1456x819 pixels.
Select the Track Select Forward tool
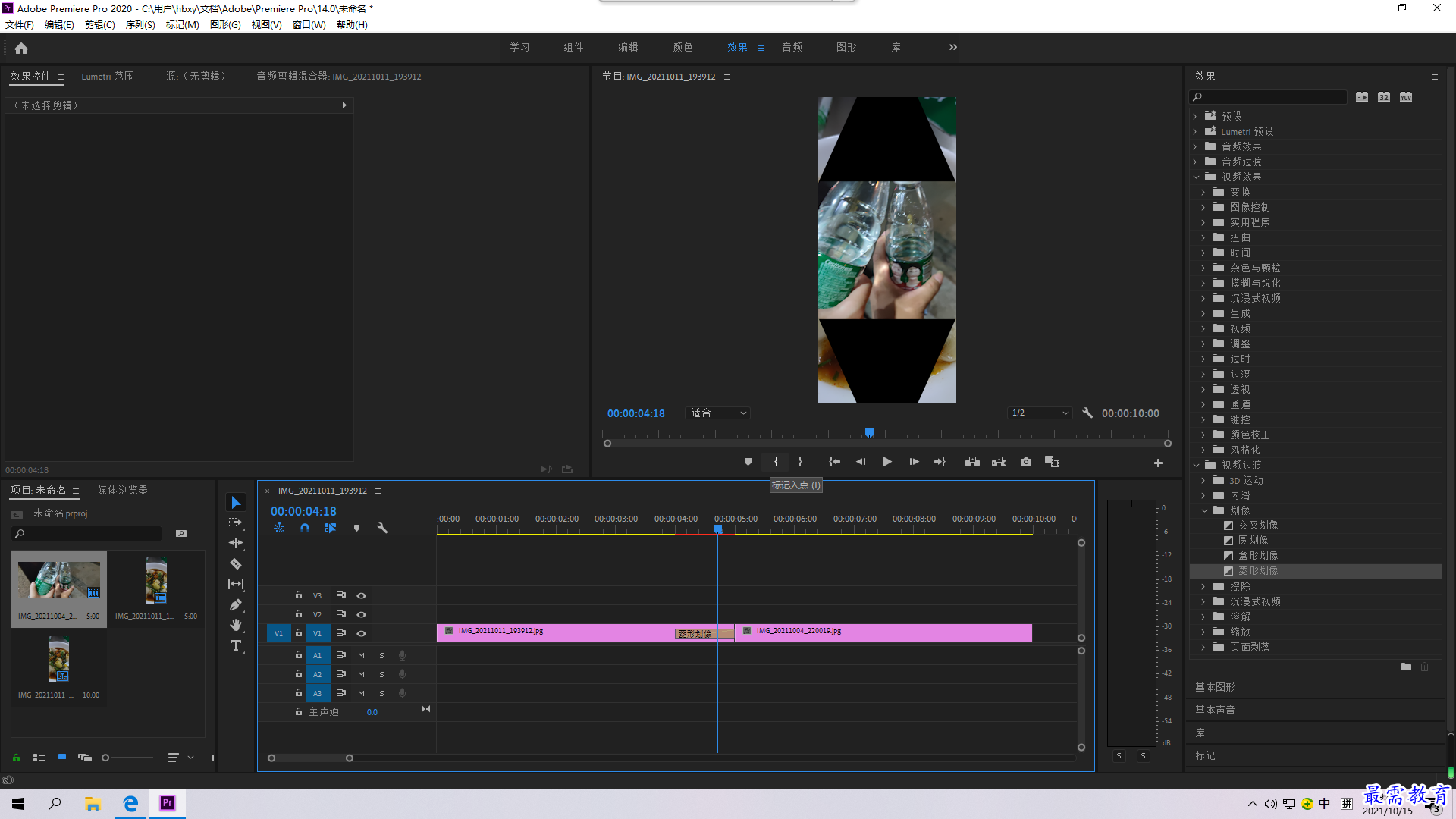pyautogui.click(x=236, y=522)
